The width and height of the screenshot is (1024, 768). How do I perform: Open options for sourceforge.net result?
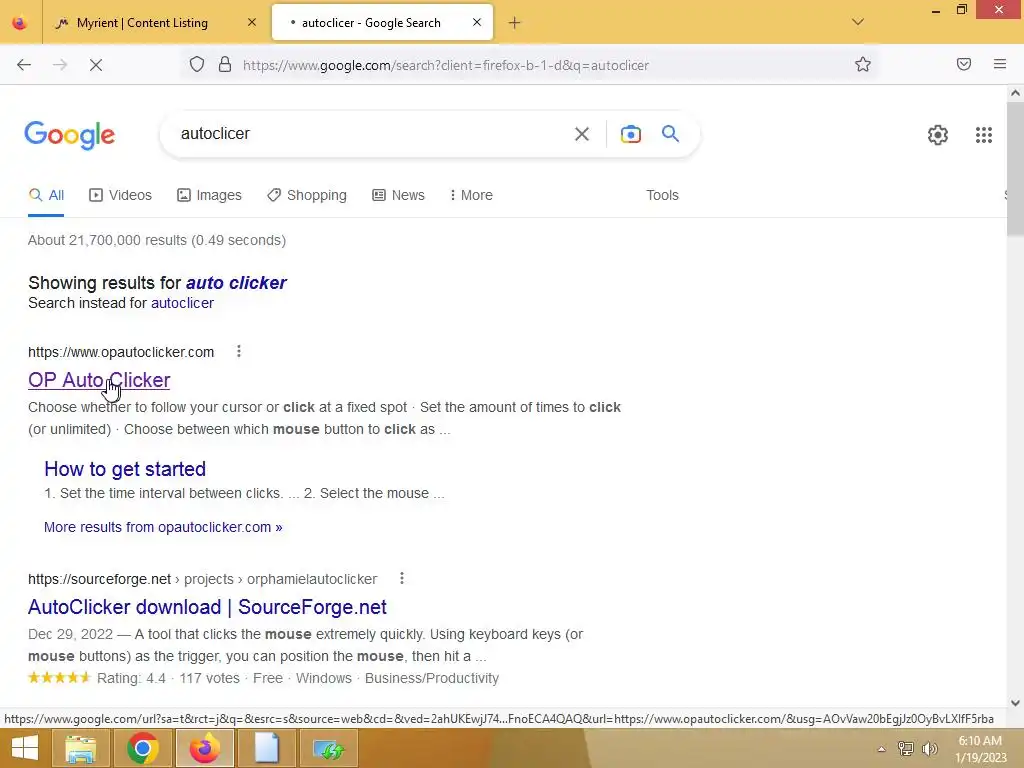coord(402,579)
